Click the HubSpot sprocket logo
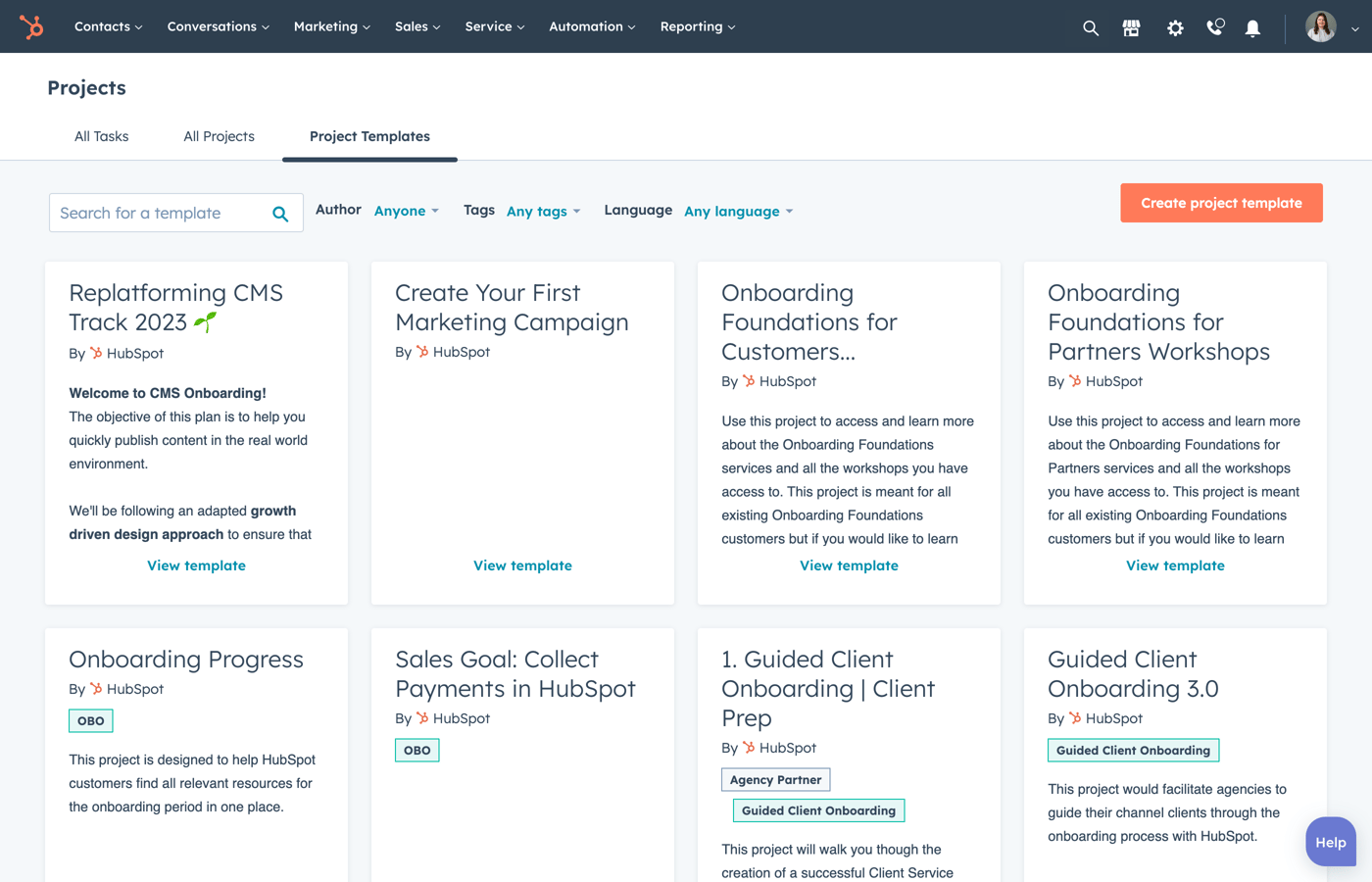The image size is (1372, 882). click(31, 26)
